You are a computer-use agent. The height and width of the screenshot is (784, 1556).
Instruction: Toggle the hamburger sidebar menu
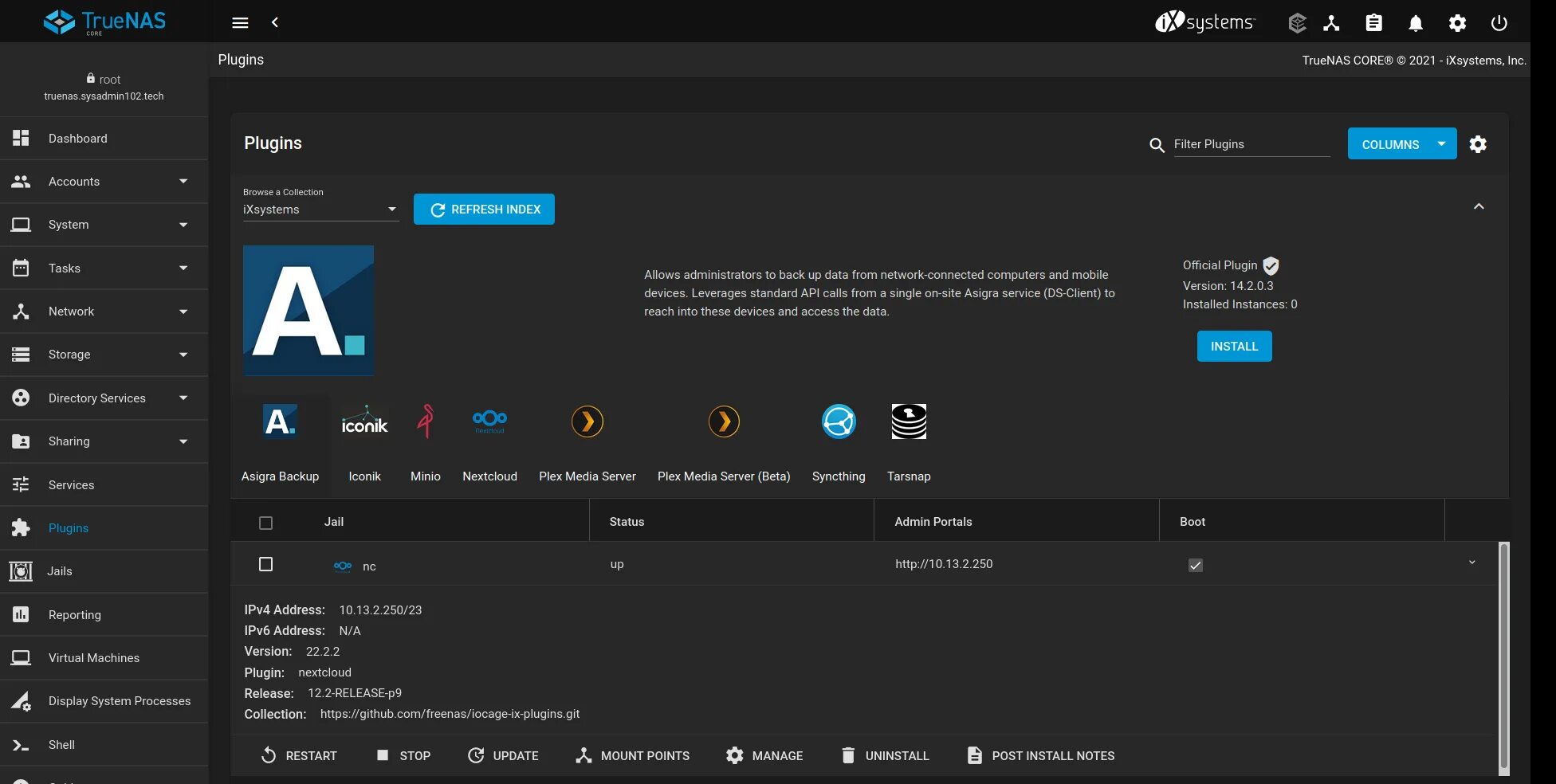(240, 22)
